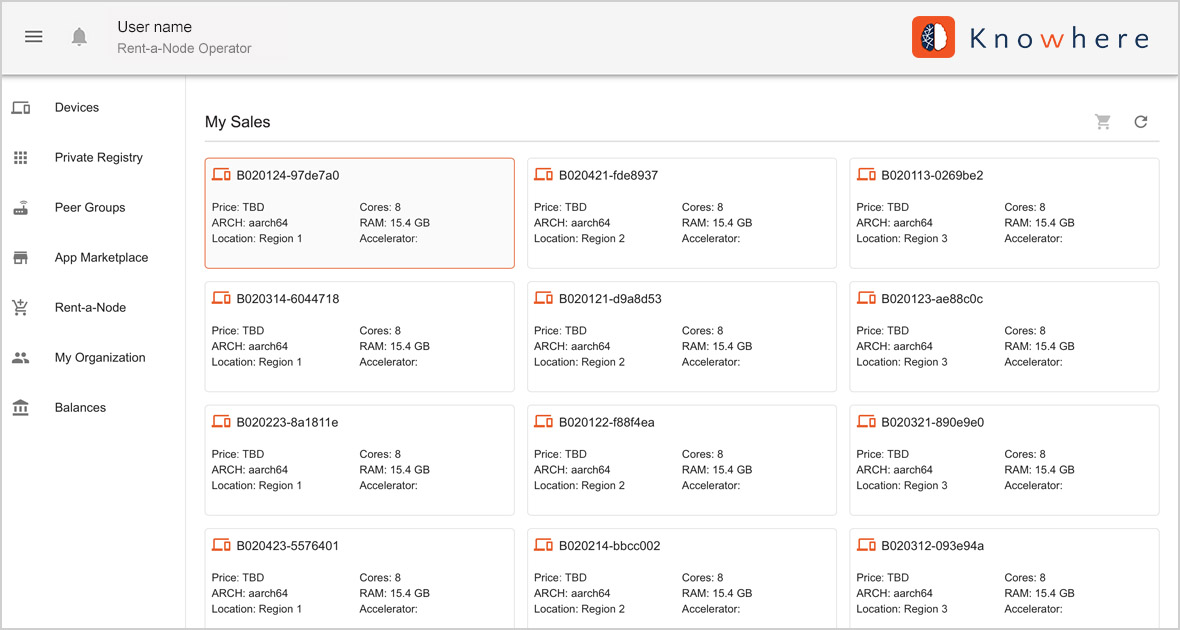Click the Knowhere logo

(x=1030, y=37)
